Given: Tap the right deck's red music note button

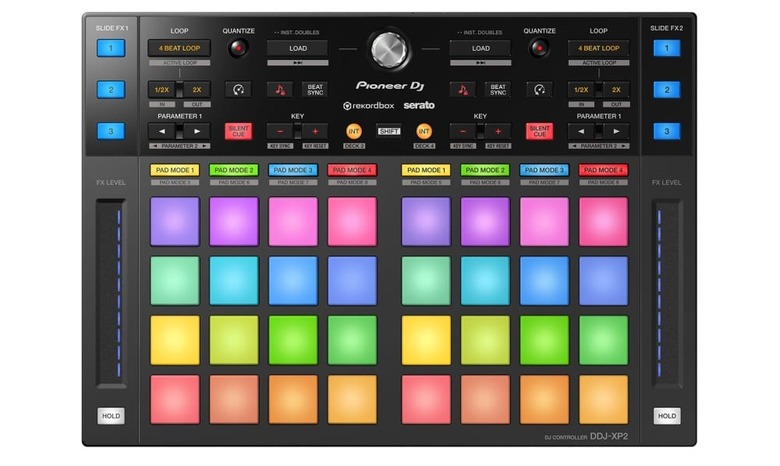Looking at the screenshot, I should click(x=463, y=90).
